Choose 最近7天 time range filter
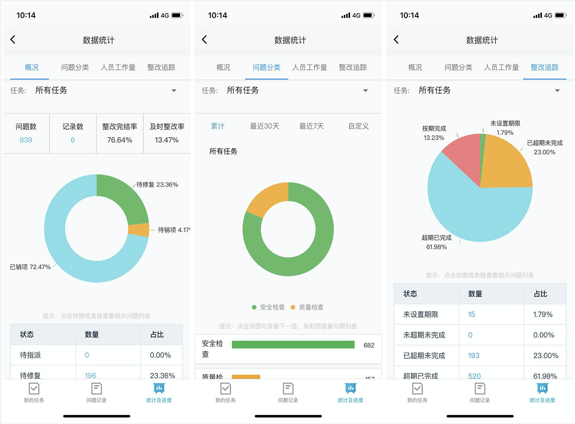The height and width of the screenshot is (424, 575). [x=311, y=126]
